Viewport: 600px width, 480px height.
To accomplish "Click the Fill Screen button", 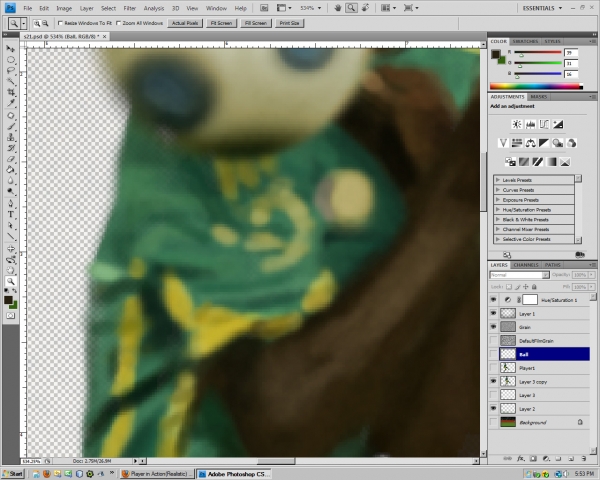I will coord(256,23).
